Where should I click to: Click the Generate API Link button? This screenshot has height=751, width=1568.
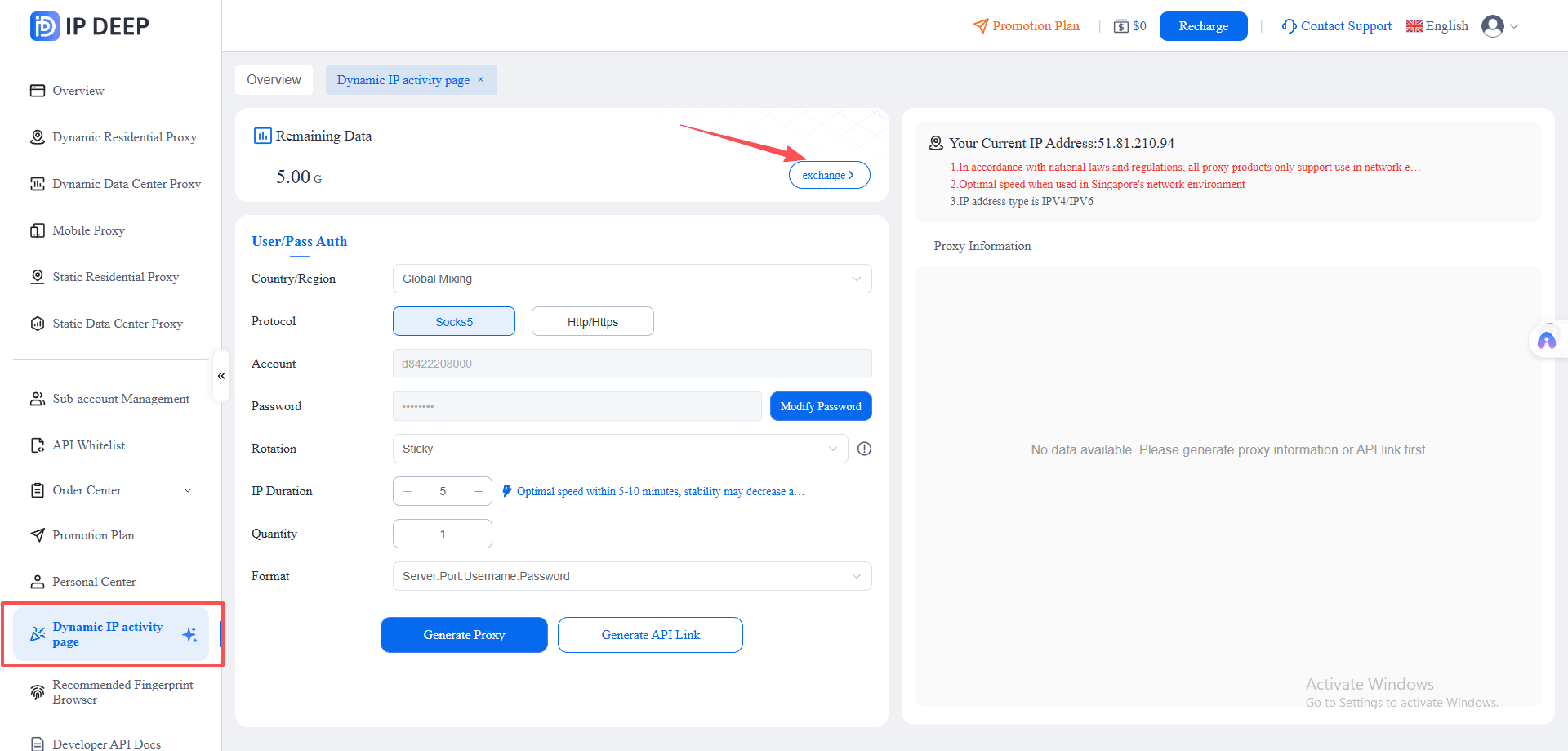650,635
